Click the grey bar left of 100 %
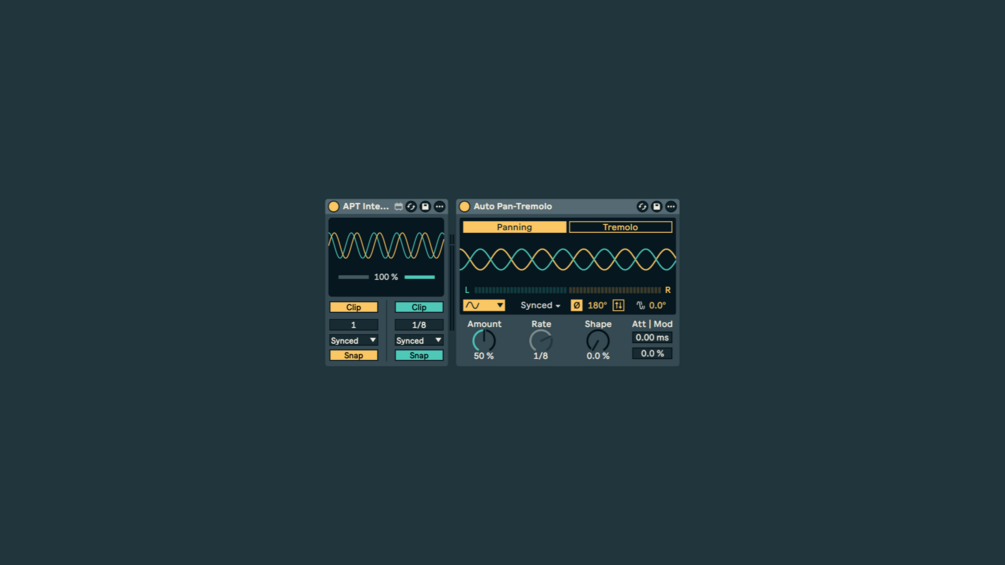Screen dimensions: 1005x565 pyautogui.click(x=353, y=277)
